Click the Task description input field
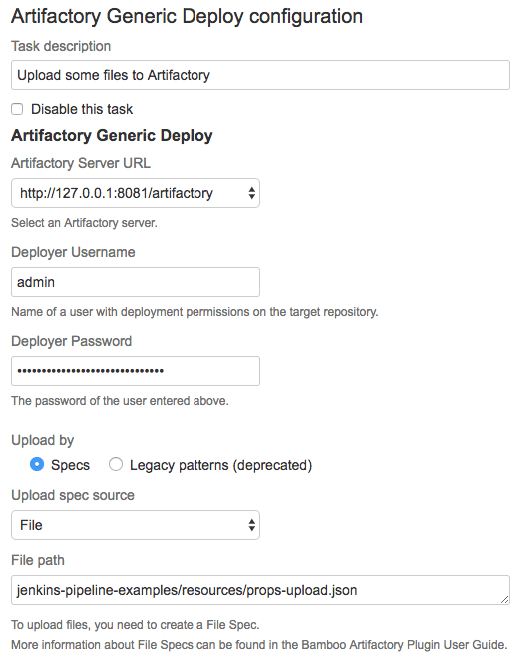This screenshot has height=656, width=518. [260, 75]
